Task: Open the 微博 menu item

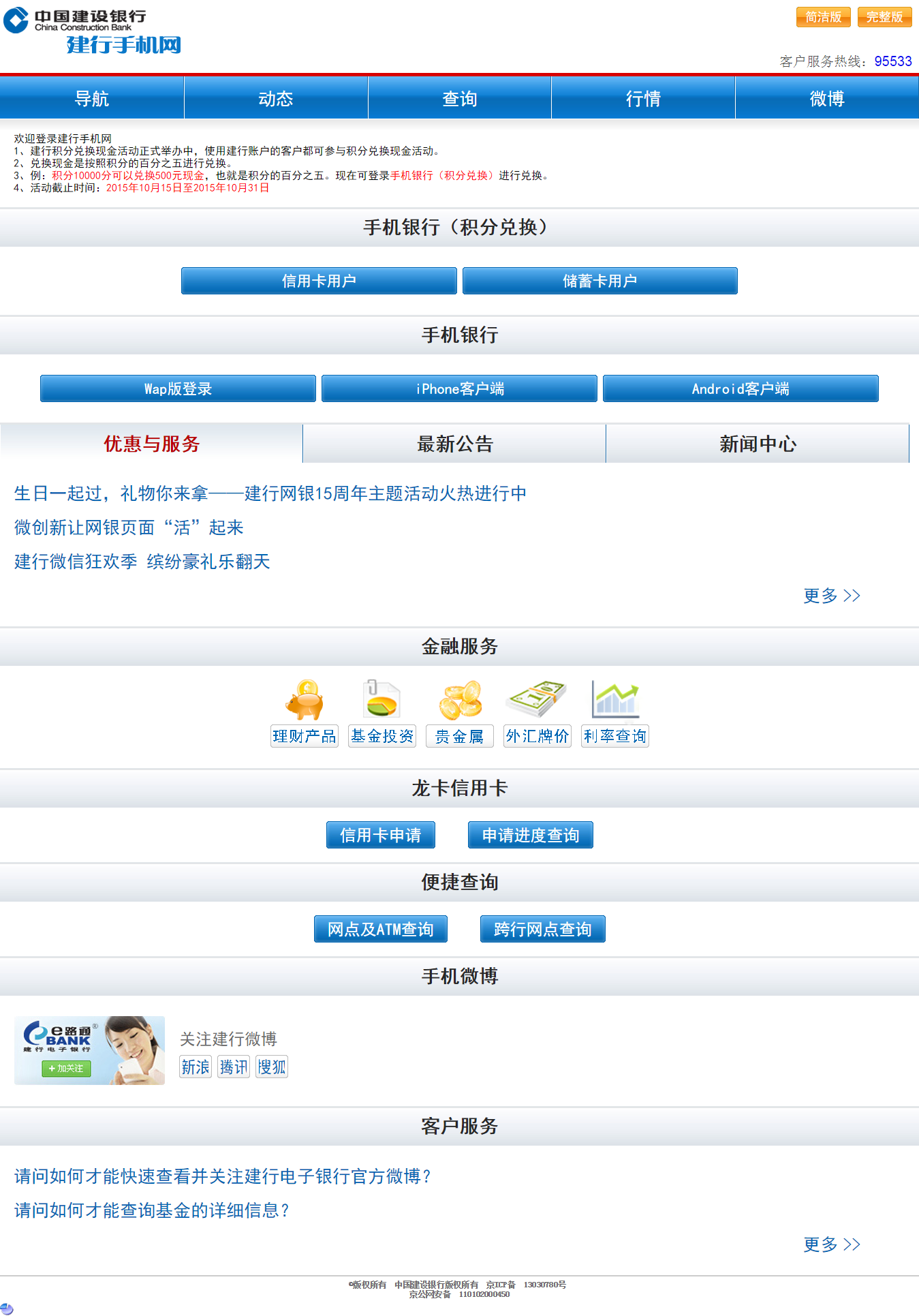Action: click(827, 98)
